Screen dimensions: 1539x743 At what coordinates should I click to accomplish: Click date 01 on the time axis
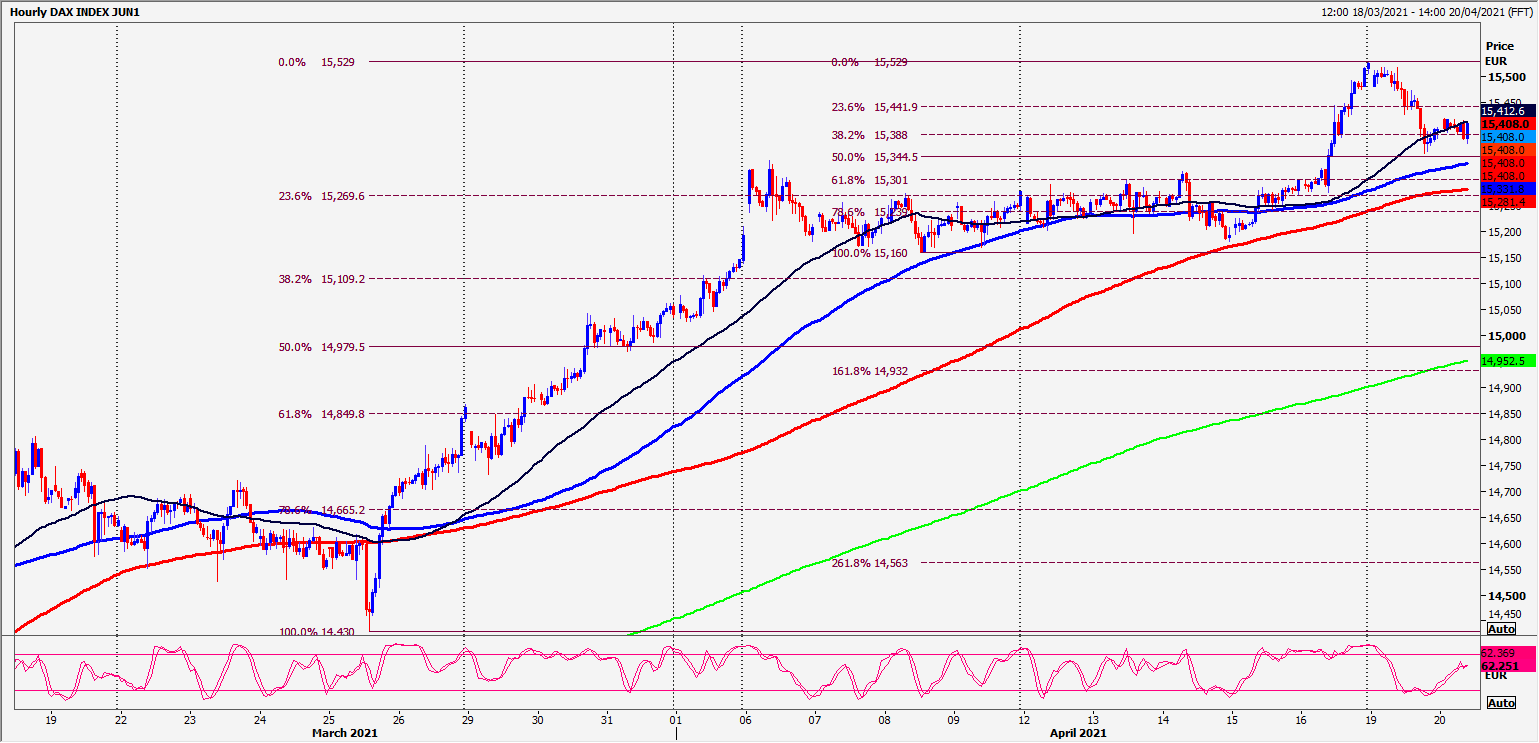[675, 719]
